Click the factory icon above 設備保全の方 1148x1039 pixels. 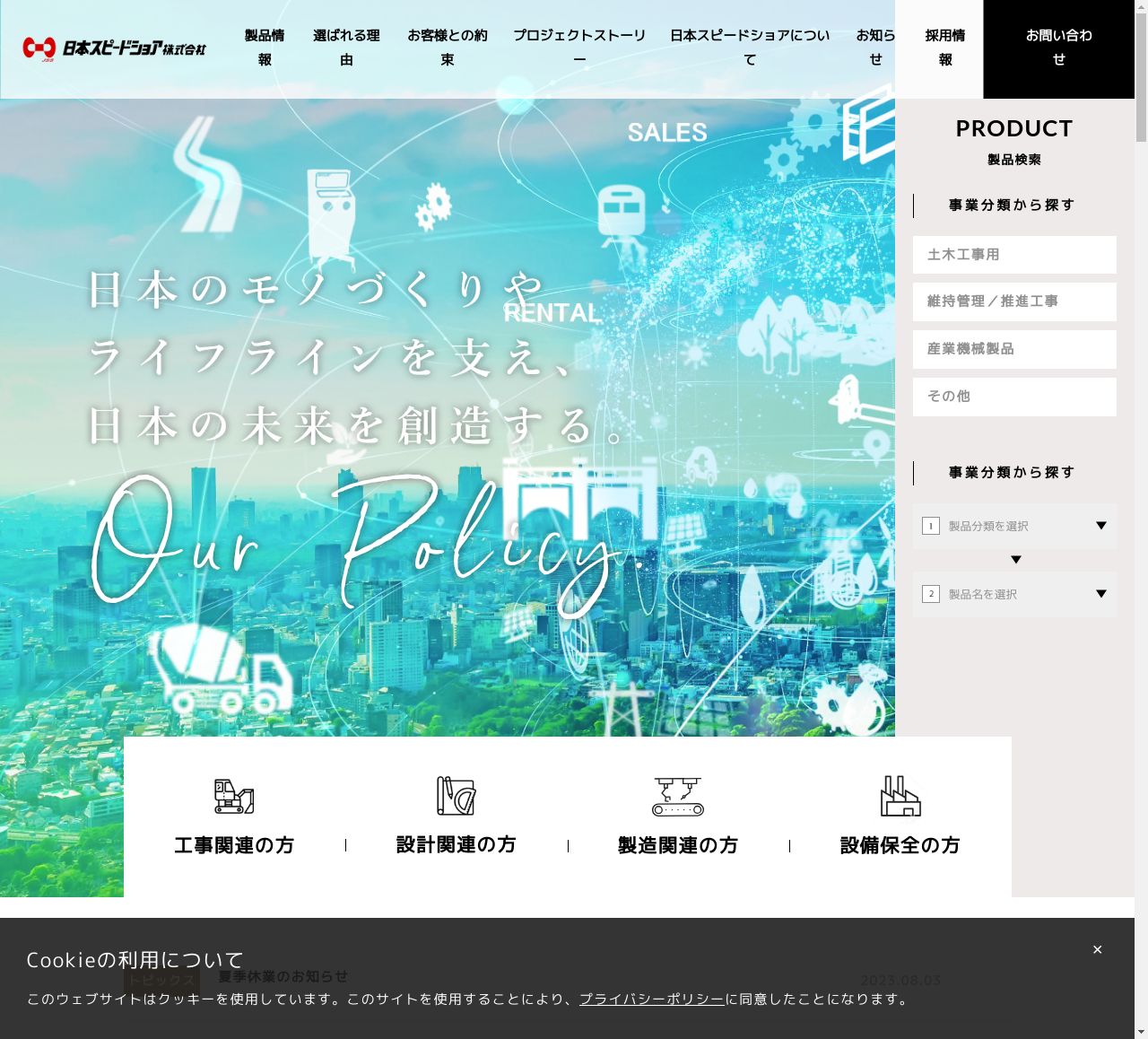click(900, 796)
